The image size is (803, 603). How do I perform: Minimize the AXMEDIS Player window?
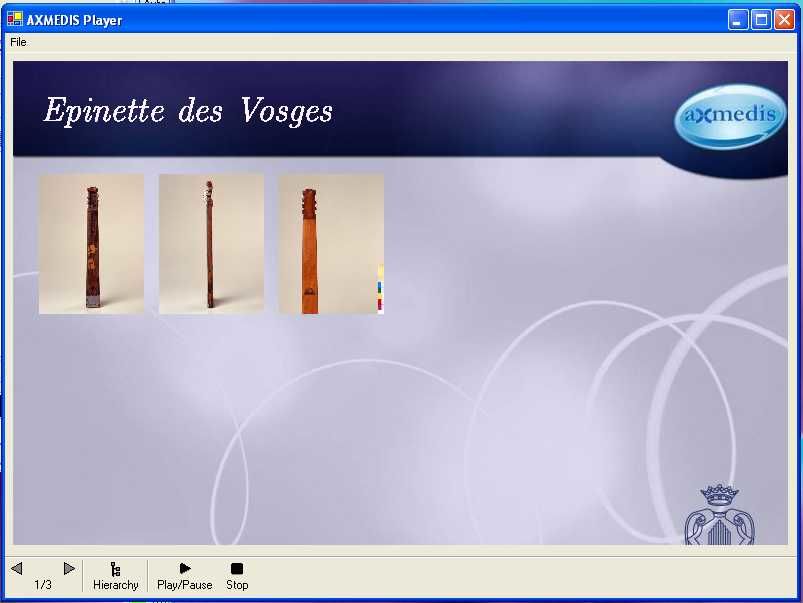pos(738,19)
